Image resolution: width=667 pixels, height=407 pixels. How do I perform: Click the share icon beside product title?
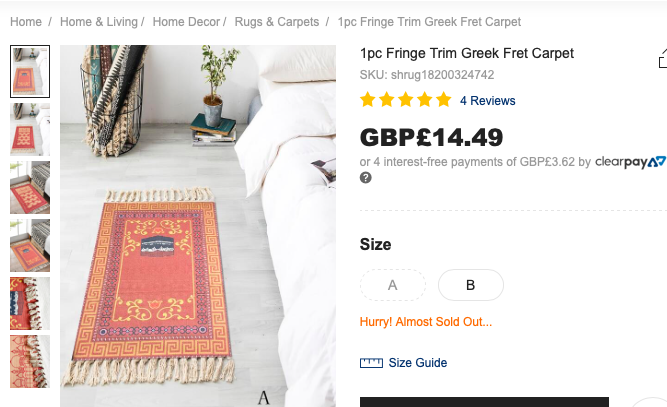tap(662, 60)
